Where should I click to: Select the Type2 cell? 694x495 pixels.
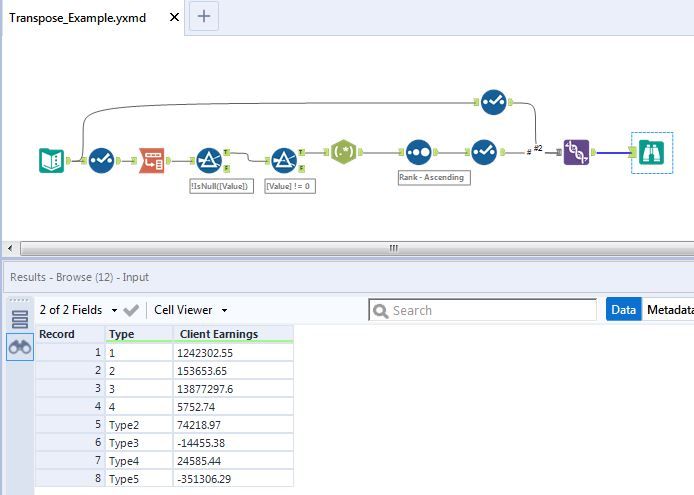tap(139, 425)
